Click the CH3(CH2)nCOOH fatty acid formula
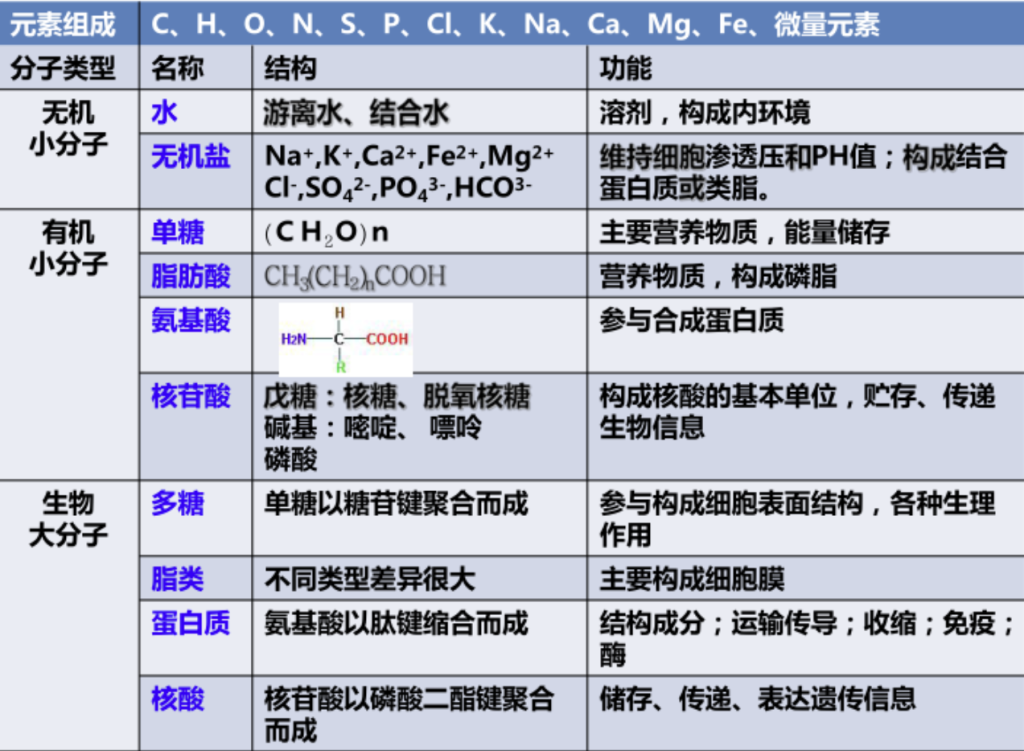 355,277
